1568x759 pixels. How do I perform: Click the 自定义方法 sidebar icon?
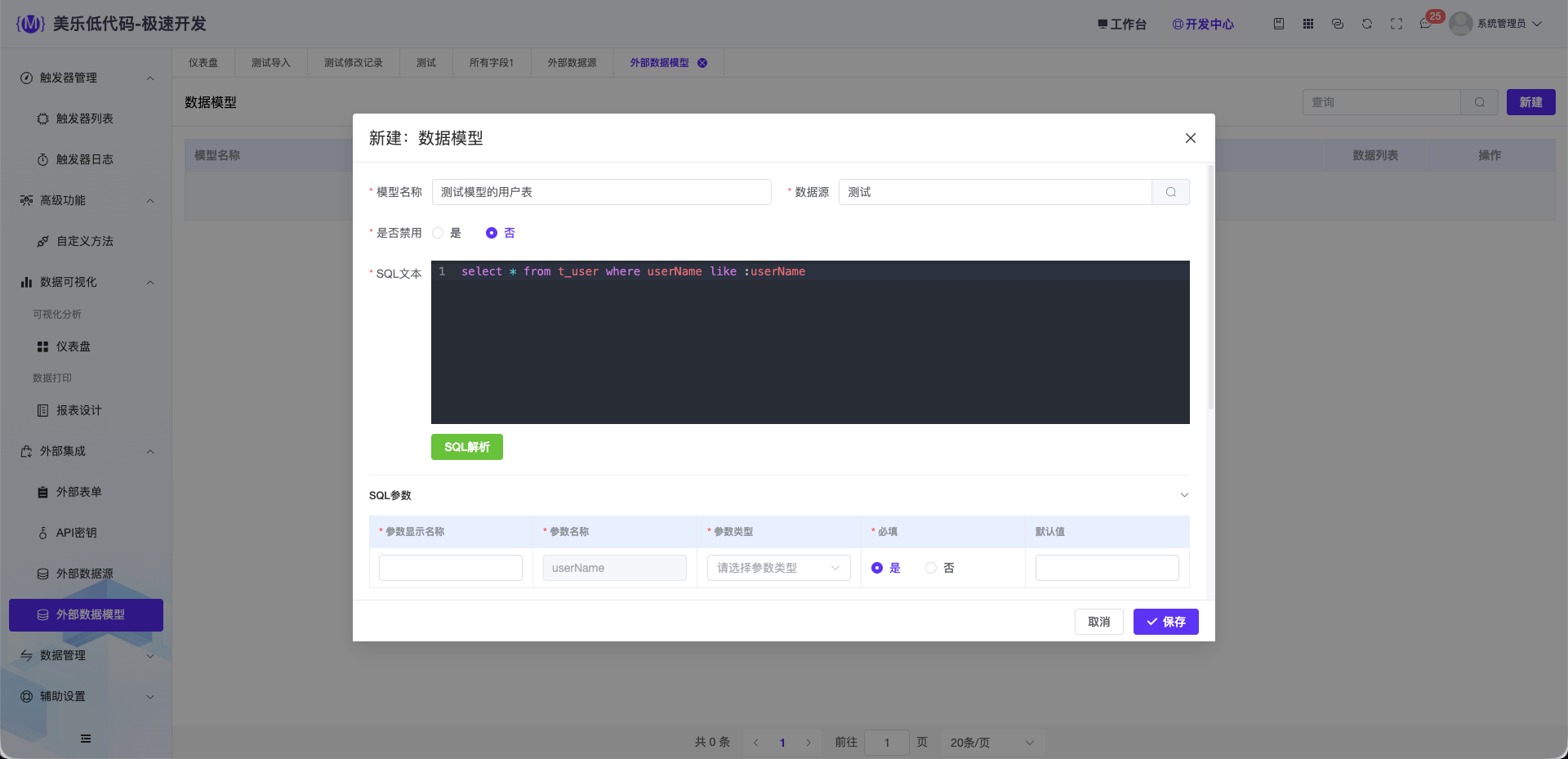point(42,241)
